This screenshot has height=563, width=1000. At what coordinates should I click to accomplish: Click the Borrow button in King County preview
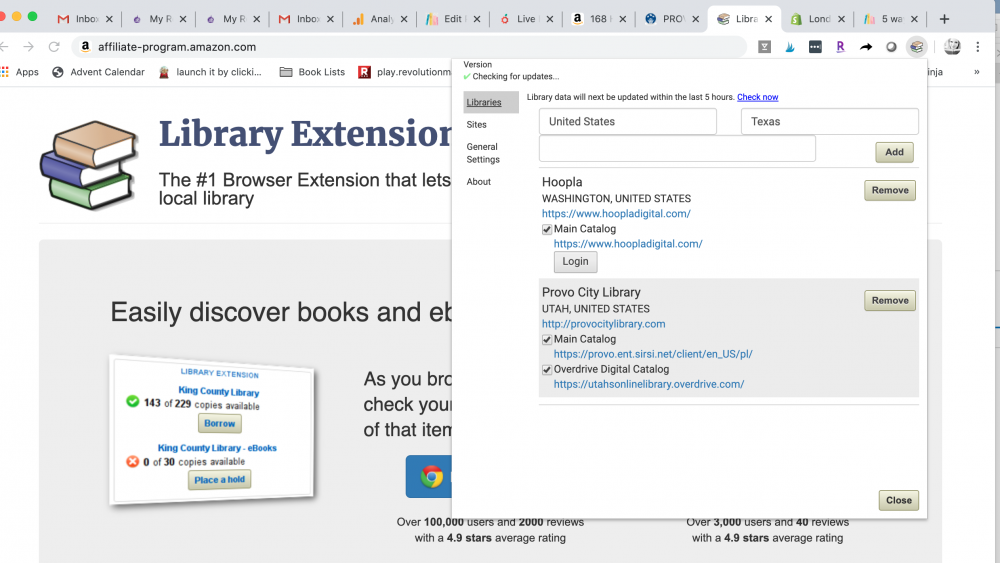pos(219,423)
